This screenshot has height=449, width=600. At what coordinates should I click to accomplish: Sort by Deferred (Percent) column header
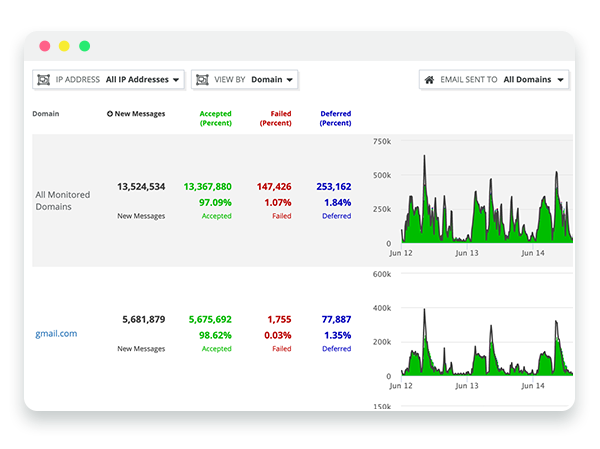coord(335,118)
